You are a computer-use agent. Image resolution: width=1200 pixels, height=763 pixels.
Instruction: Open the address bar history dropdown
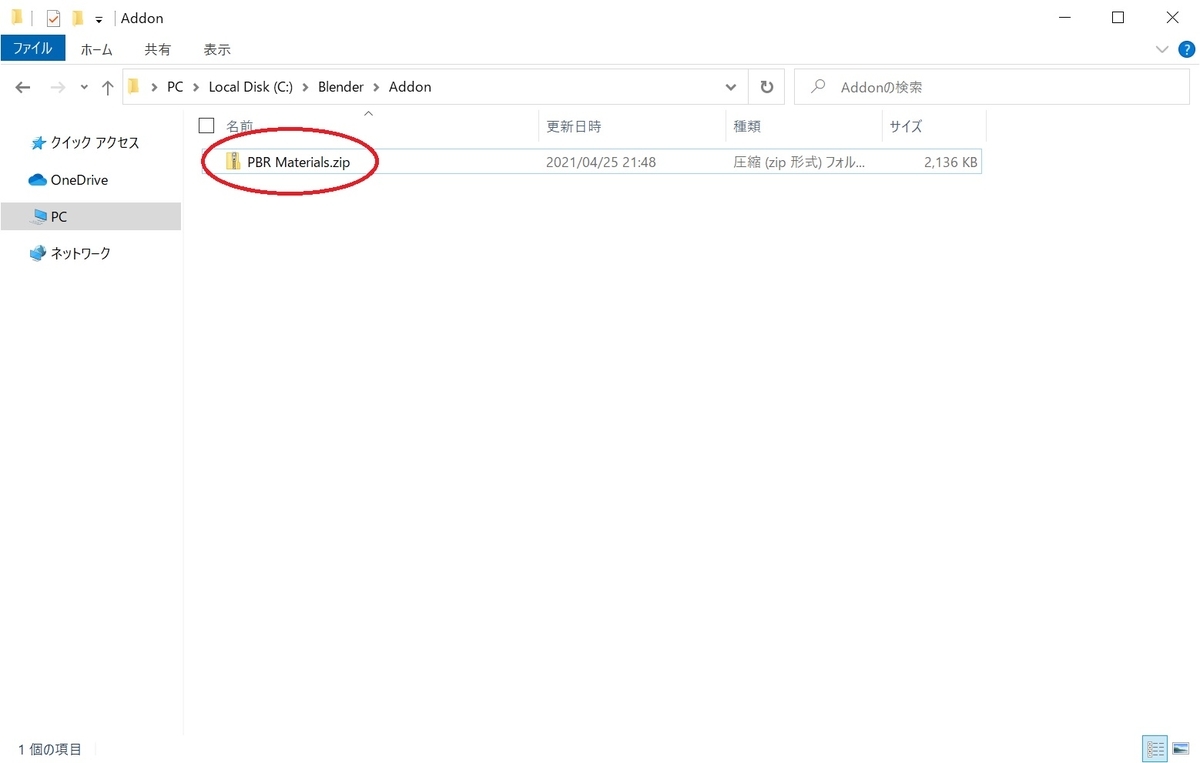pos(731,87)
